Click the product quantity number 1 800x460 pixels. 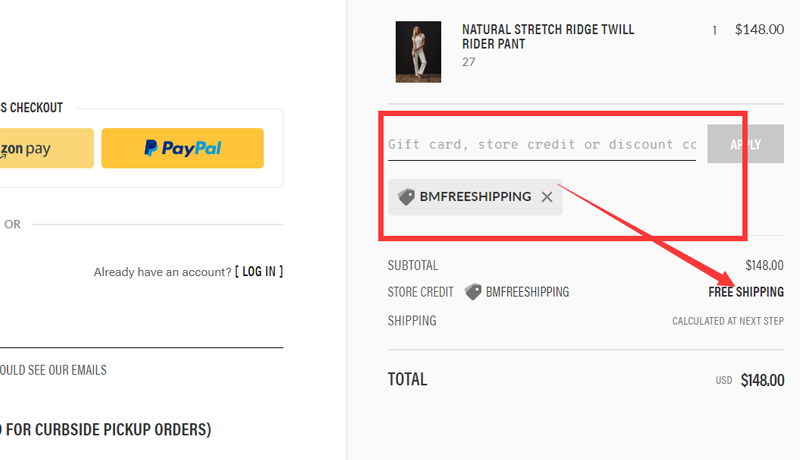pyautogui.click(x=714, y=30)
